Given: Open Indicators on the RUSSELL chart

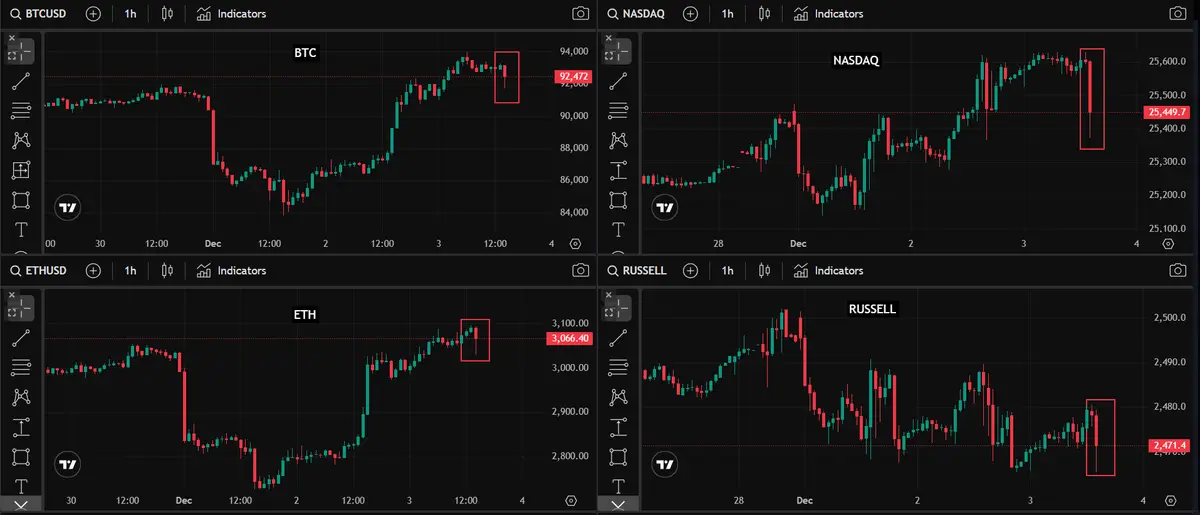Looking at the screenshot, I should point(828,270).
